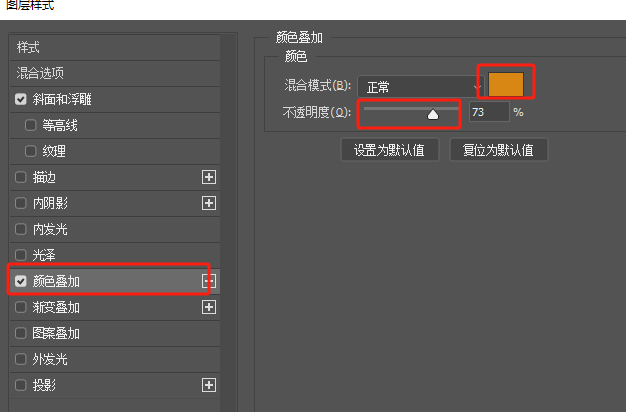Click the opacity value field showing 73
Viewport: 626px width, 412px height.
click(489, 112)
